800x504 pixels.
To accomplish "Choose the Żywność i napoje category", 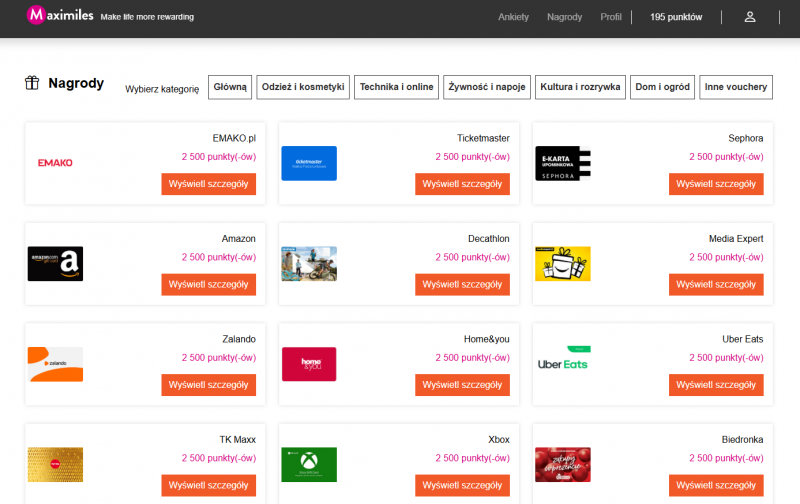I will (487, 87).
